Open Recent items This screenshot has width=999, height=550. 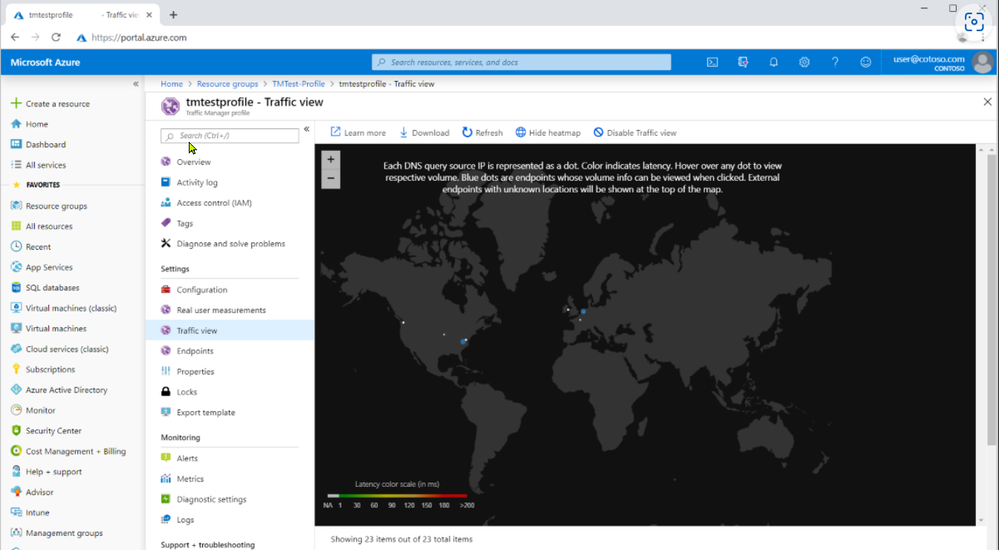(31, 247)
